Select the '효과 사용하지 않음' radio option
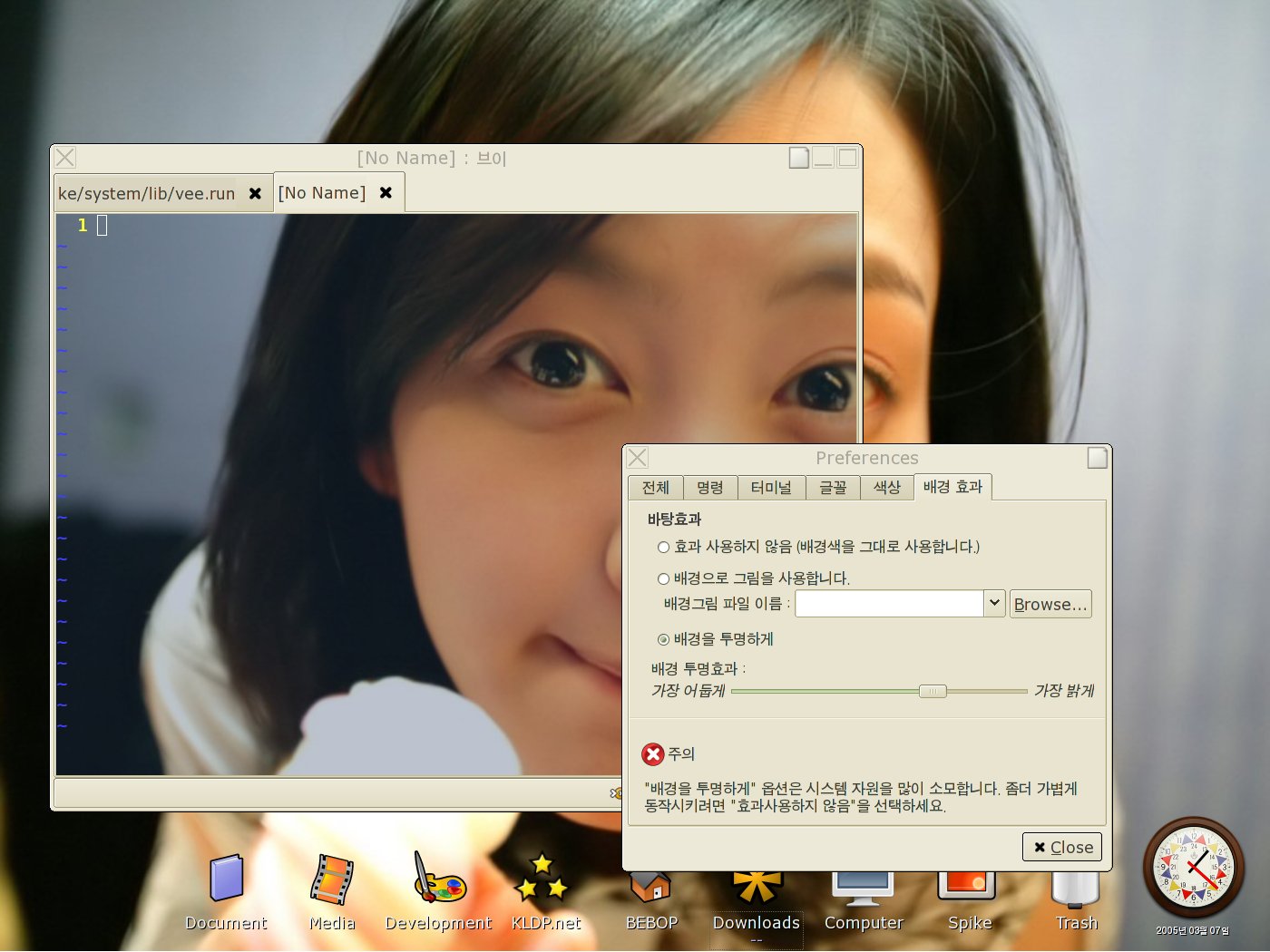 click(663, 548)
